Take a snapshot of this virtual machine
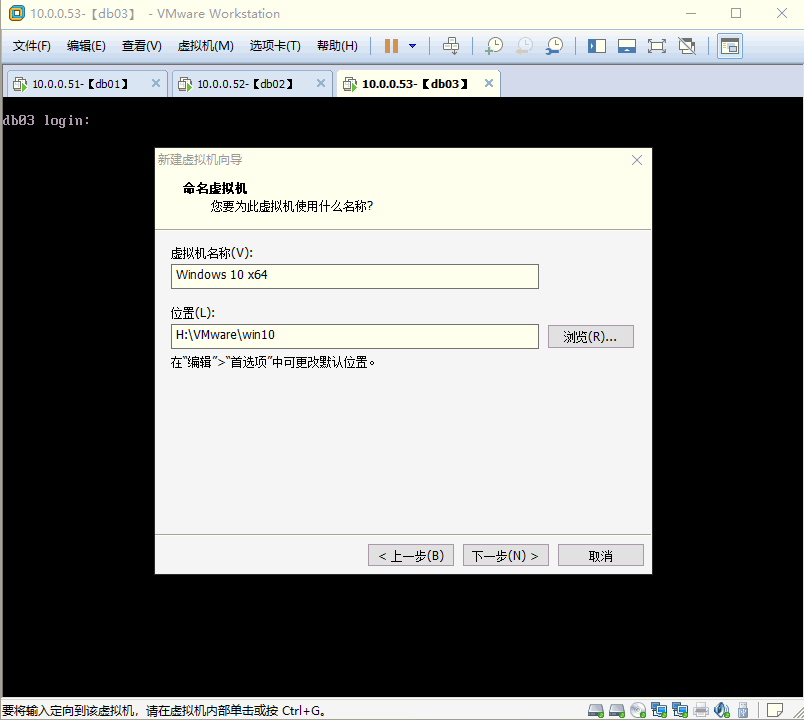Screen dimensions: 804x720 pos(494,46)
